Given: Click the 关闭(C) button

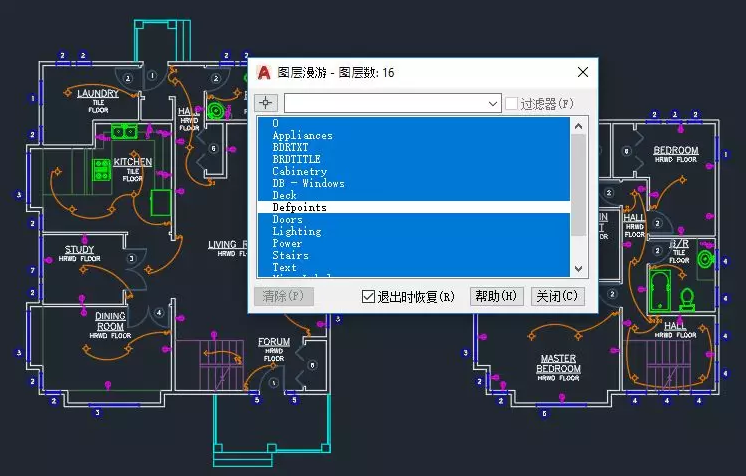Looking at the screenshot, I should [x=557, y=297].
